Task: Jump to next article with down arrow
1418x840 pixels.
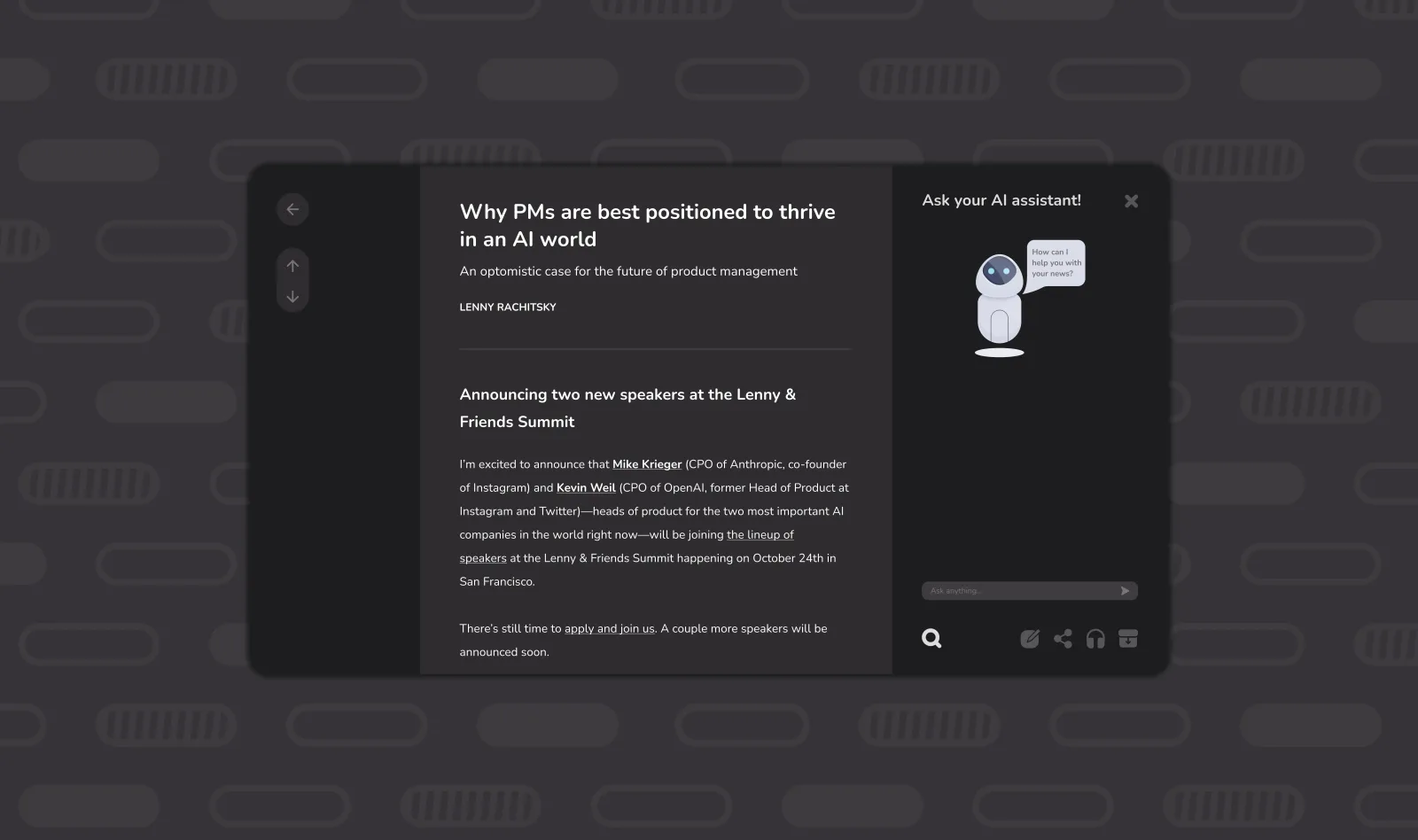Action: (x=292, y=297)
